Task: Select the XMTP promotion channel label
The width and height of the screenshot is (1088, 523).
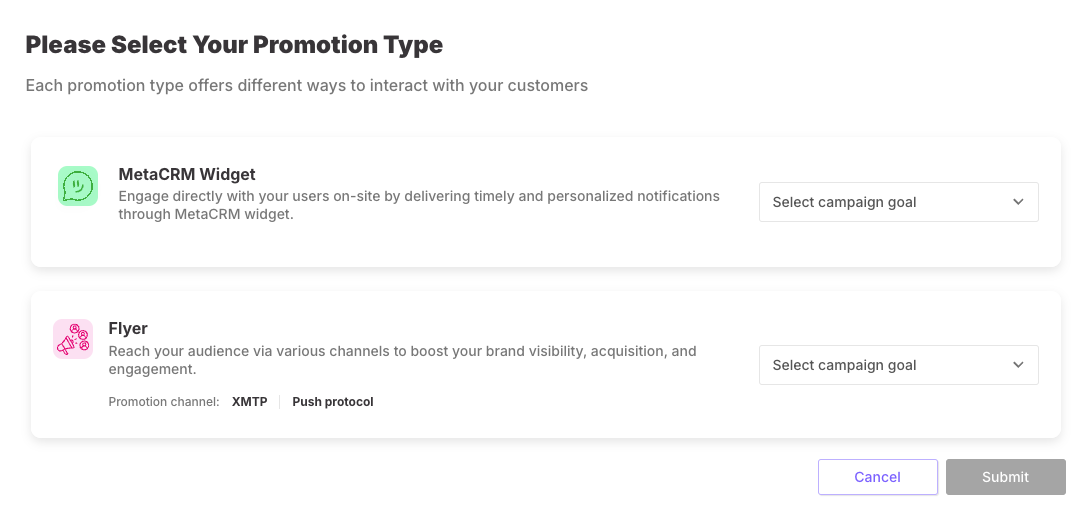Action: (250, 402)
